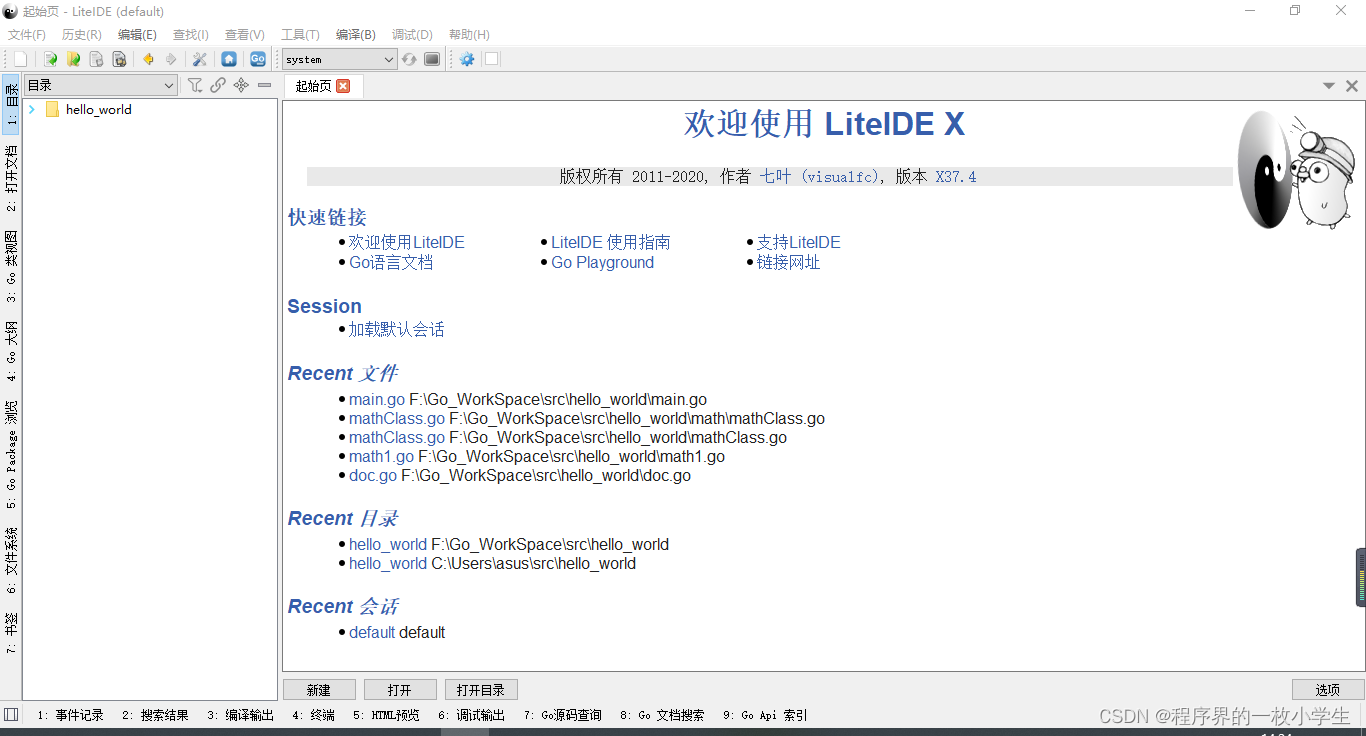Switch to the 4: Go 大纲 side tab
This screenshot has width=1366, height=736.
[11, 351]
